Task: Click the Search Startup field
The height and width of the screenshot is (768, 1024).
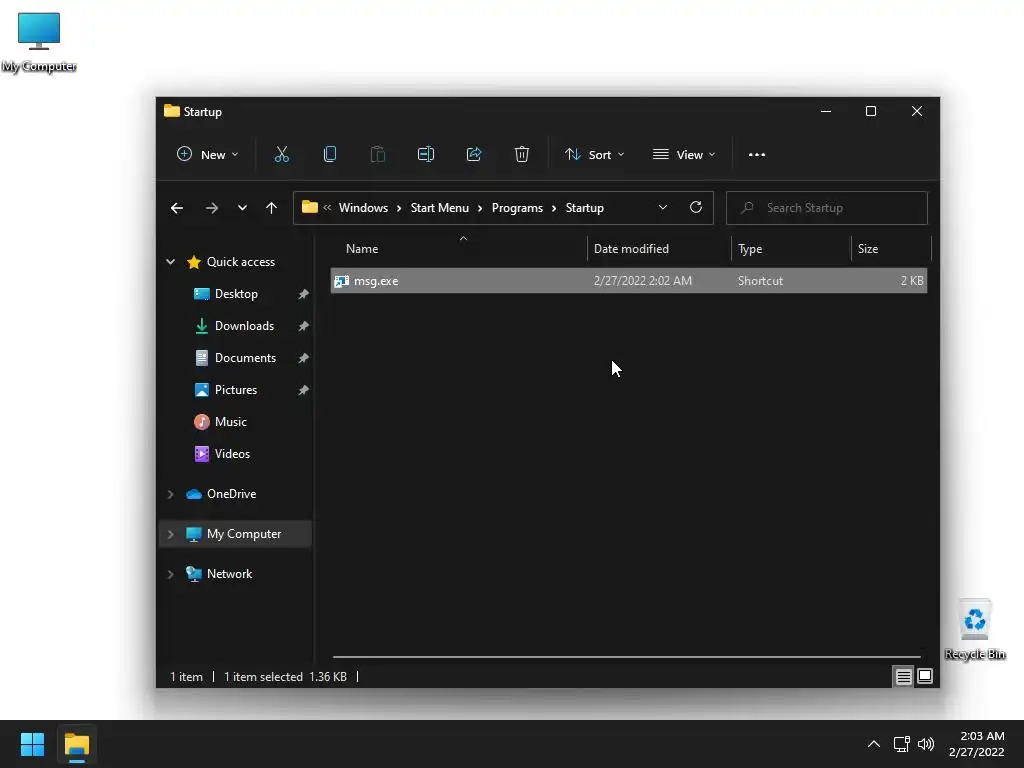Action: click(x=827, y=208)
